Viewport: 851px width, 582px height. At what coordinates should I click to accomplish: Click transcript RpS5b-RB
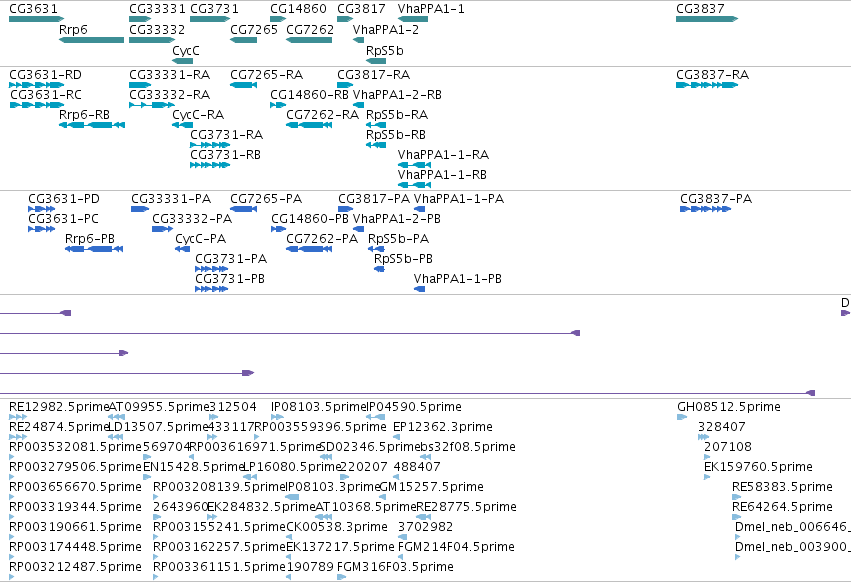(x=396, y=134)
